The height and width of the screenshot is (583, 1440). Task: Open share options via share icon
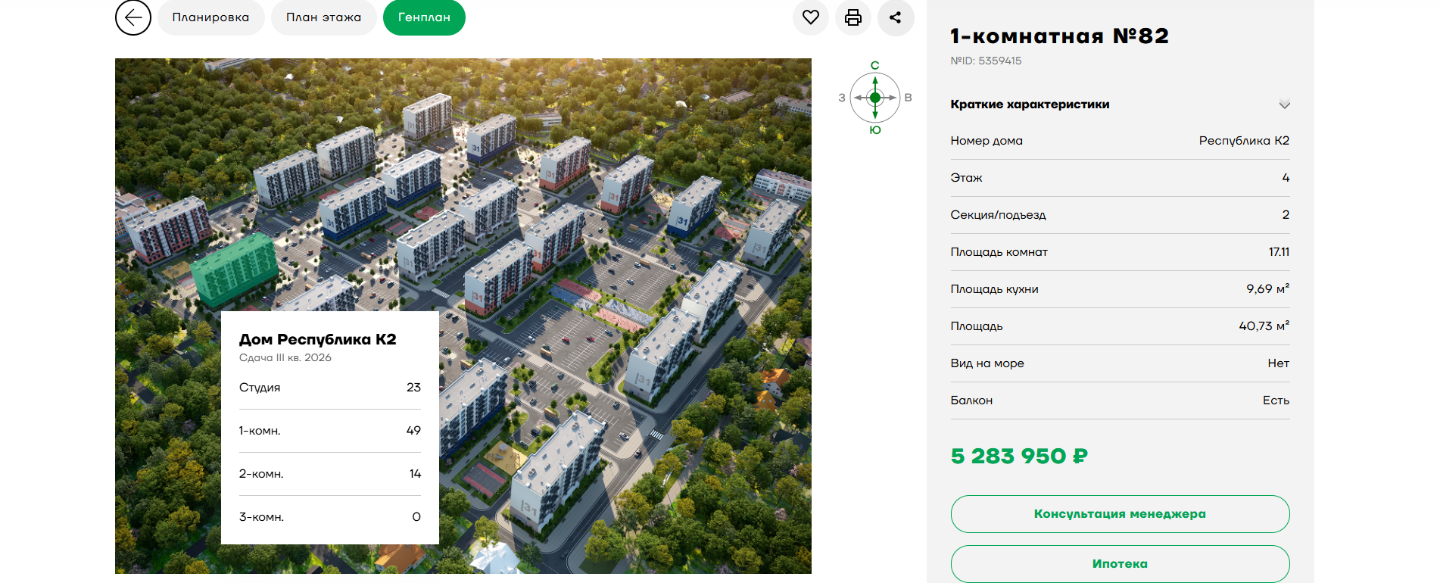895,17
